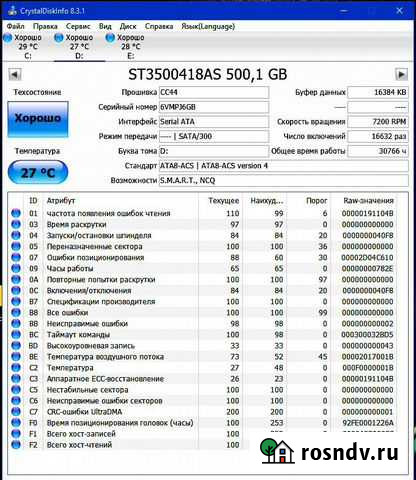Open the Сервис menu

(78, 26)
